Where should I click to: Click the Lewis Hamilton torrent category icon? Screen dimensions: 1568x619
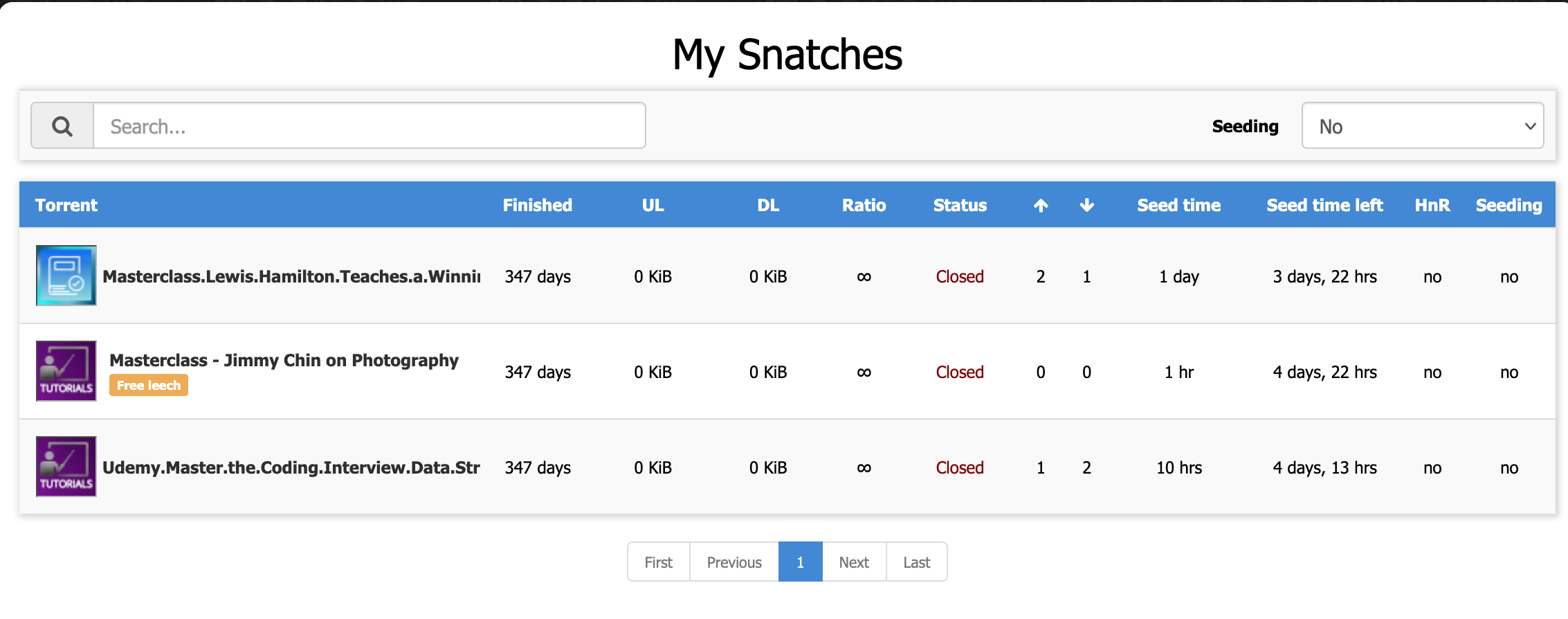[x=66, y=276]
